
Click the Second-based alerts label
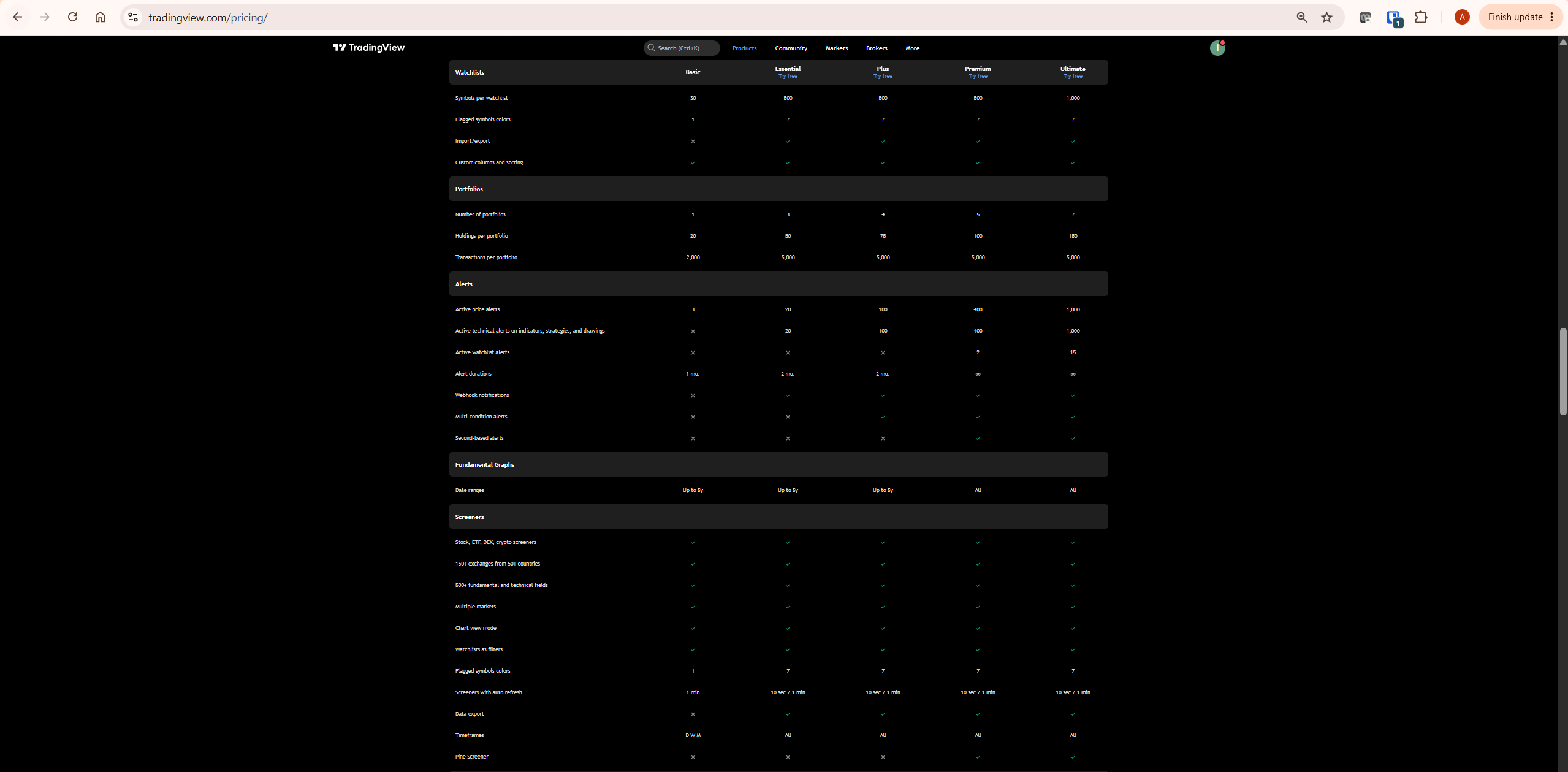point(479,438)
